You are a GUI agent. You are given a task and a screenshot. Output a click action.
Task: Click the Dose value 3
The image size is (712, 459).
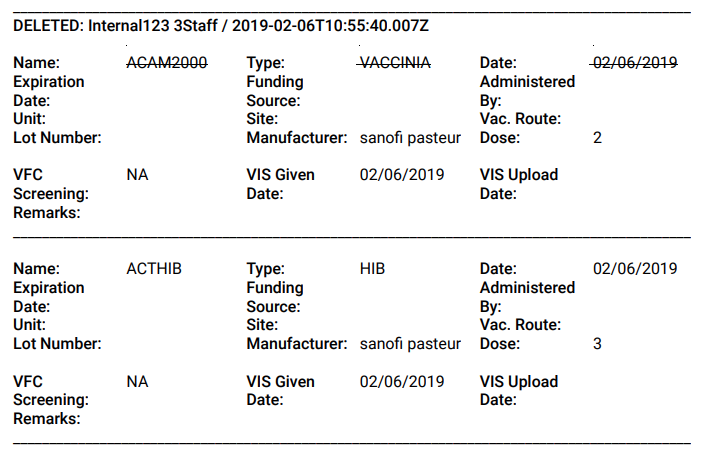pyautogui.click(x=597, y=344)
